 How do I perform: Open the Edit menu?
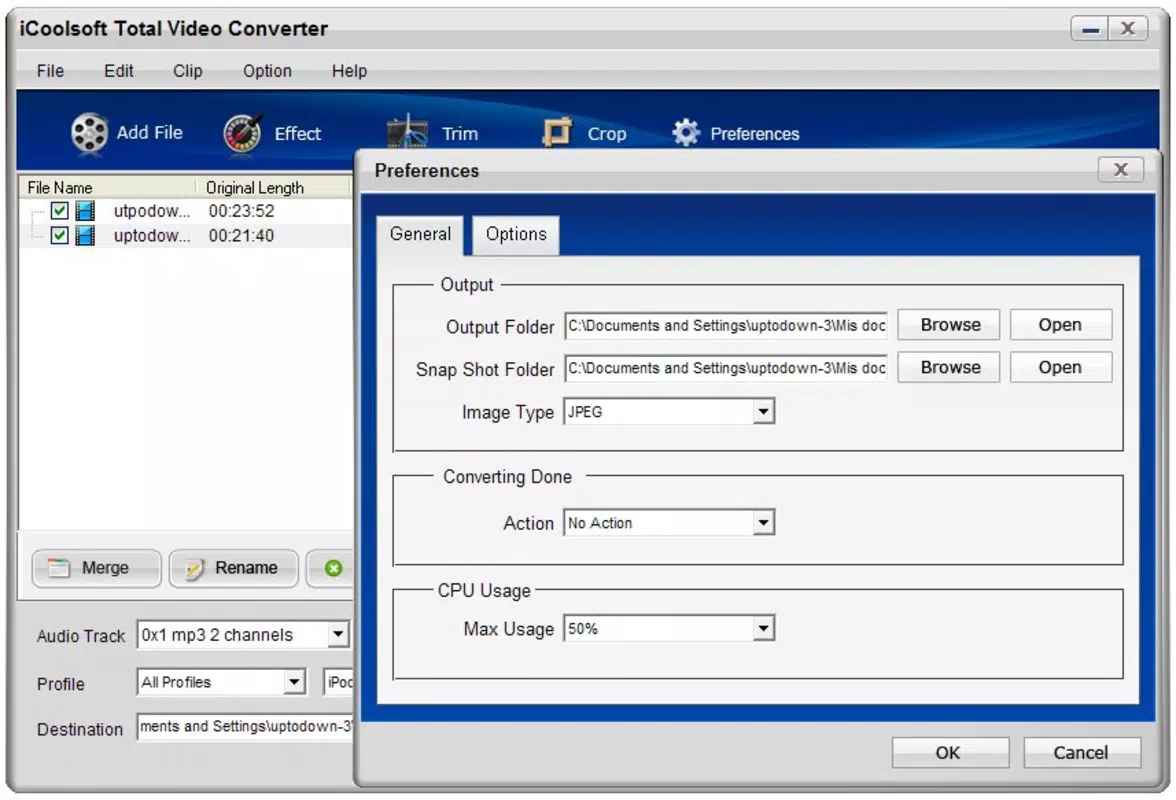(x=118, y=70)
